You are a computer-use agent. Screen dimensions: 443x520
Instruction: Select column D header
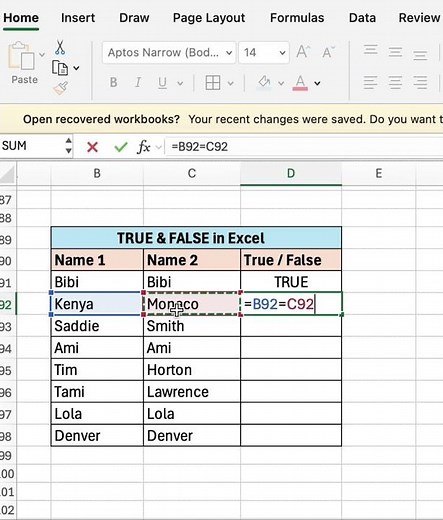[x=291, y=174]
